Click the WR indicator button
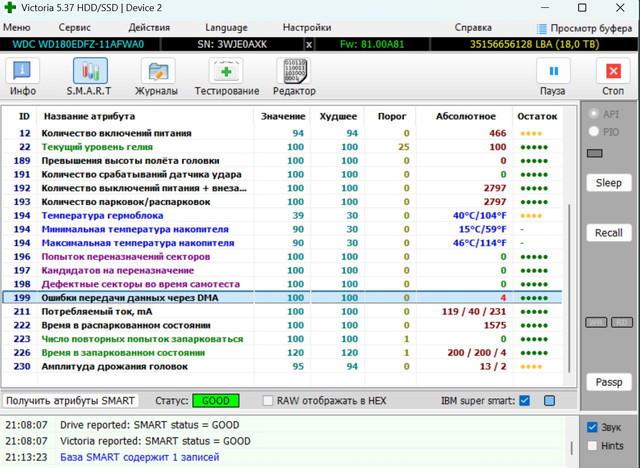The height and width of the screenshot is (468, 640). (x=596, y=322)
